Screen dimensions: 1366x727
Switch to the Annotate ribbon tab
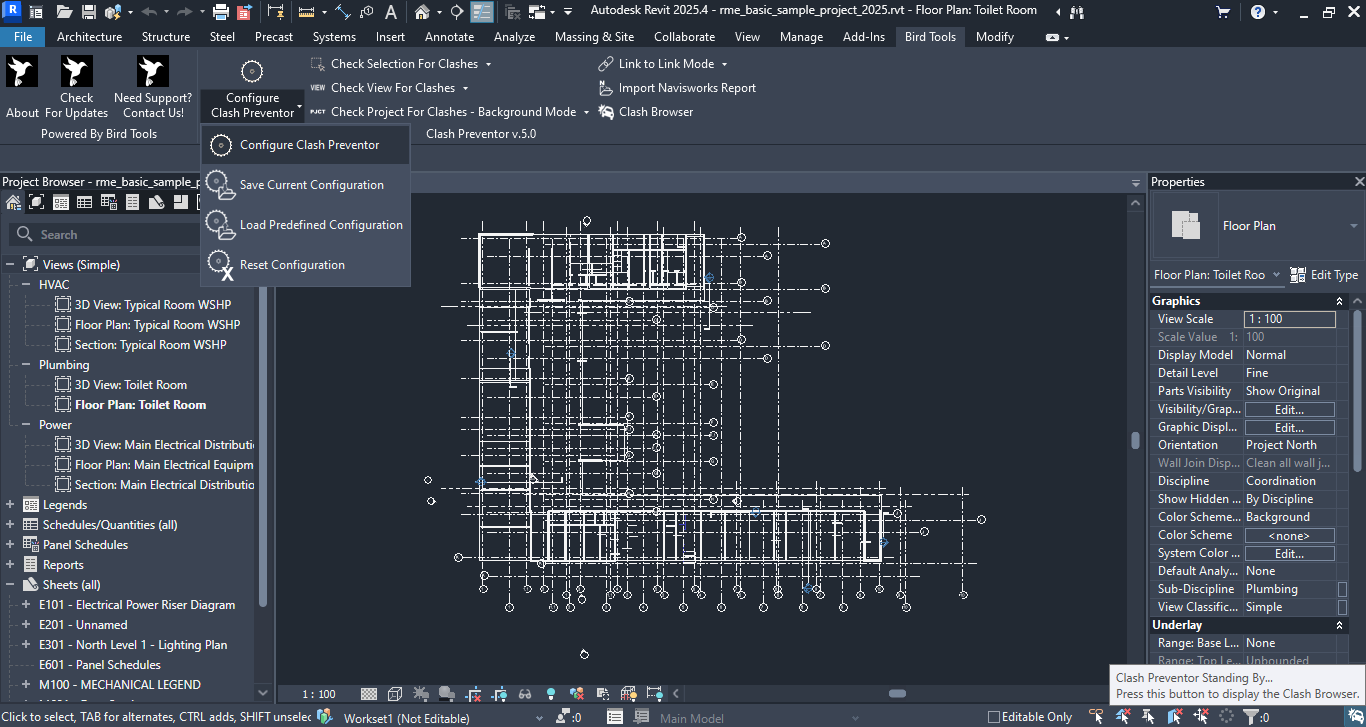click(449, 37)
